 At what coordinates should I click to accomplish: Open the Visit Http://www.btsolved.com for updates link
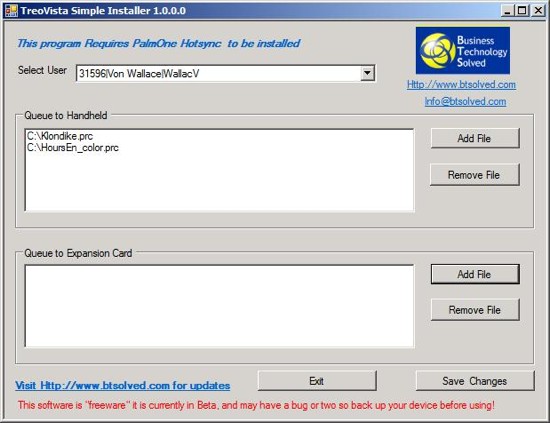pos(123,385)
